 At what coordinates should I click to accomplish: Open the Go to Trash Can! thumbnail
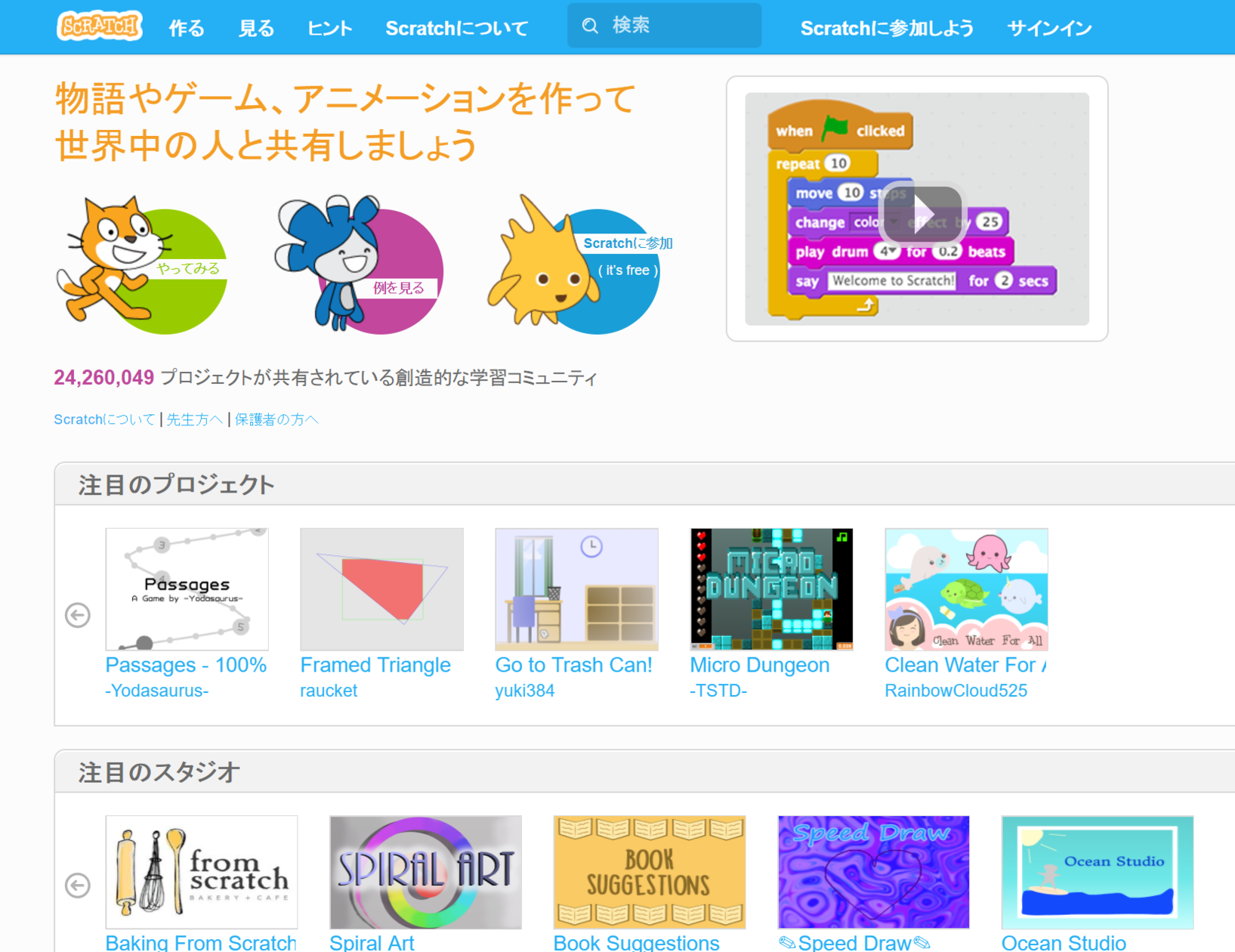click(x=577, y=589)
